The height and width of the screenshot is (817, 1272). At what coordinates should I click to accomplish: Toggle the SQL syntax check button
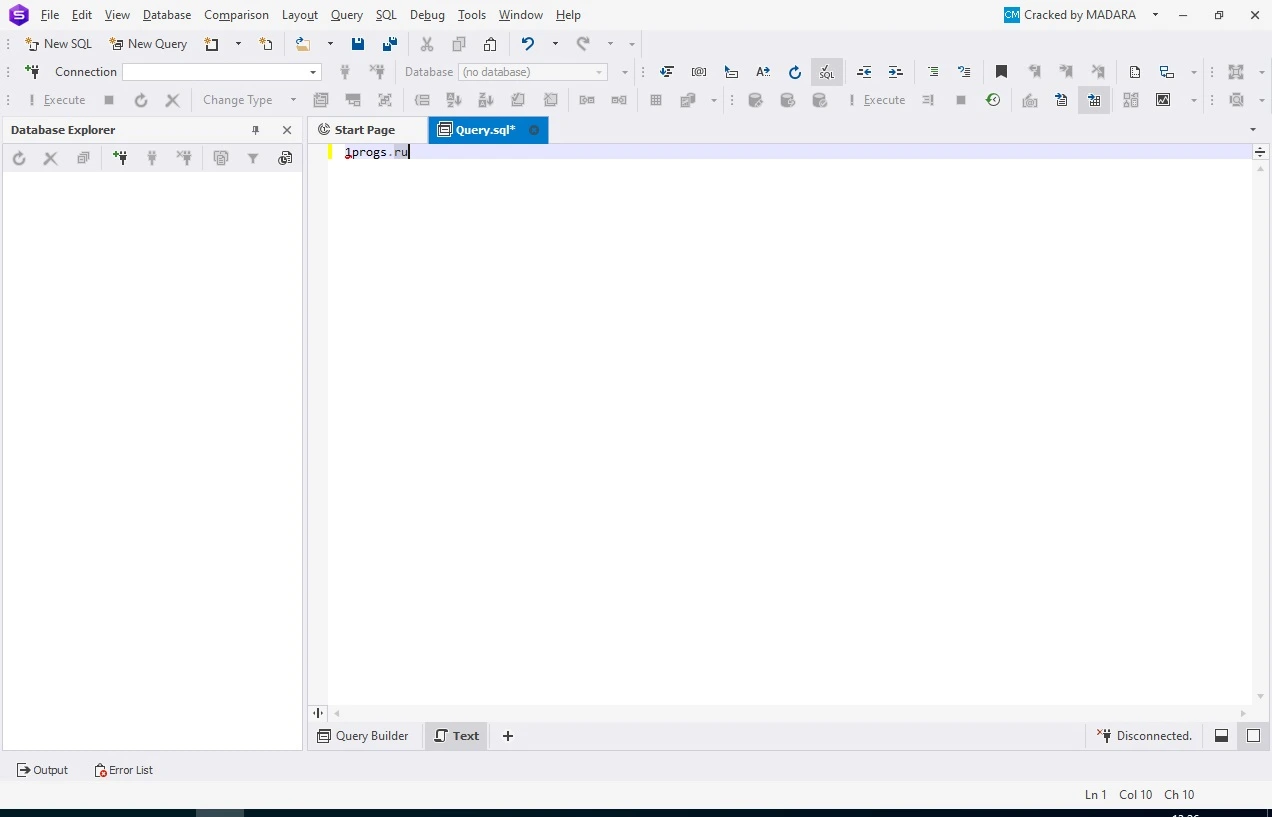point(827,72)
